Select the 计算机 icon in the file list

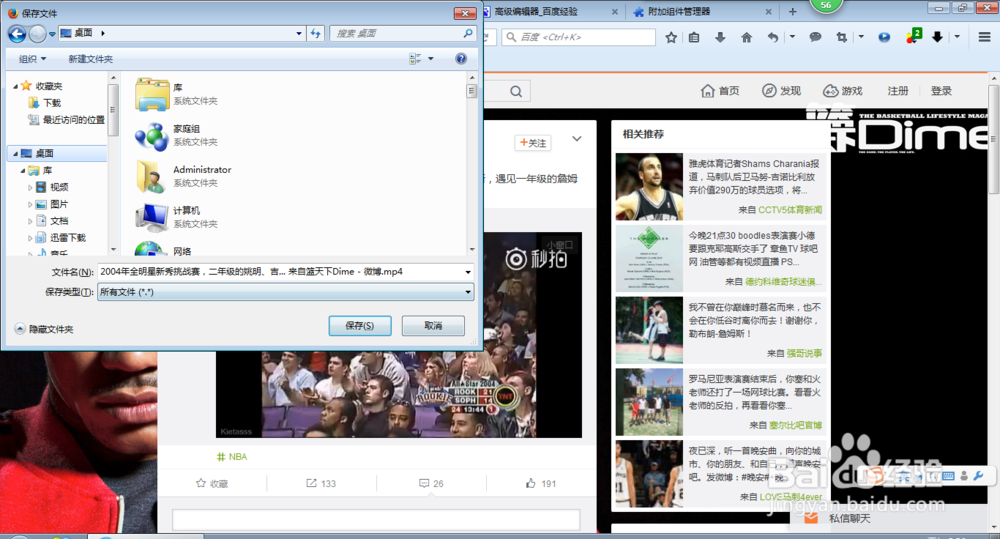tap(152, 217)
